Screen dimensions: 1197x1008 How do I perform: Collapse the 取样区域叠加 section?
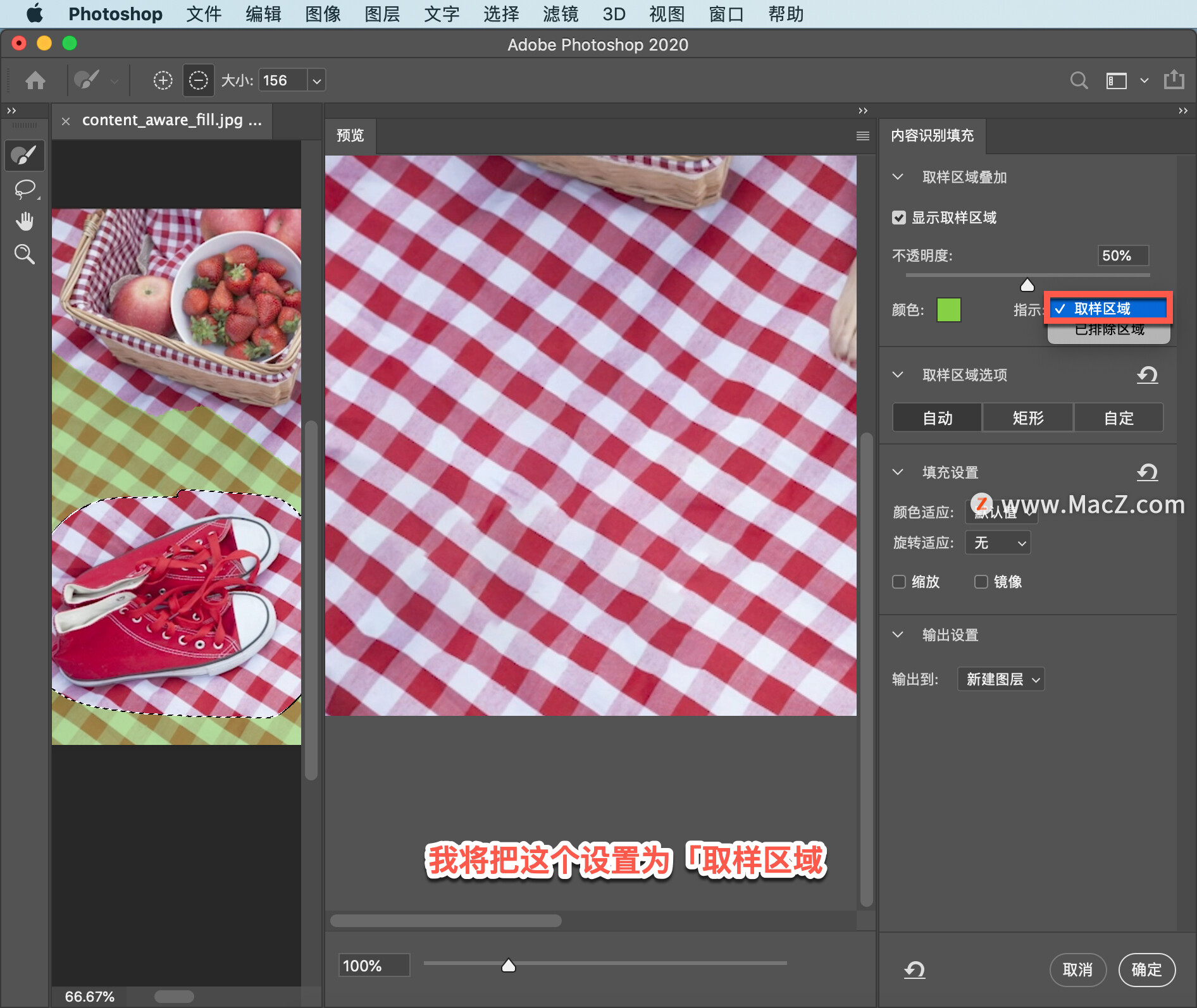tap(898, 177)
